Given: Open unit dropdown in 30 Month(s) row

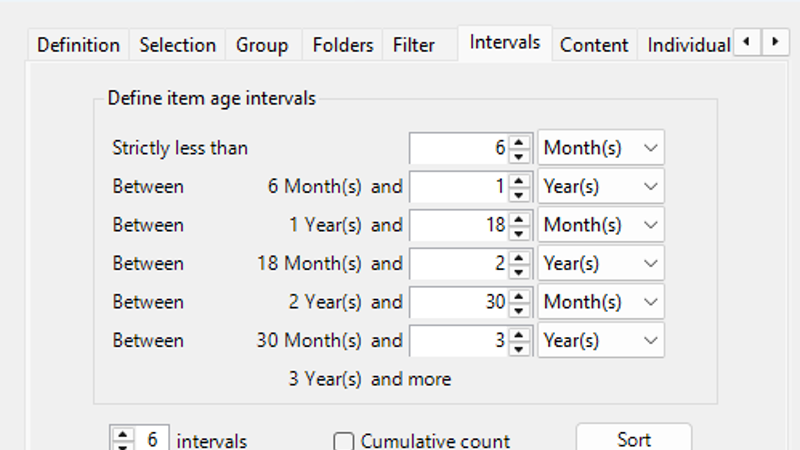Looking at the screenshot, I should (x=601, y=340).
